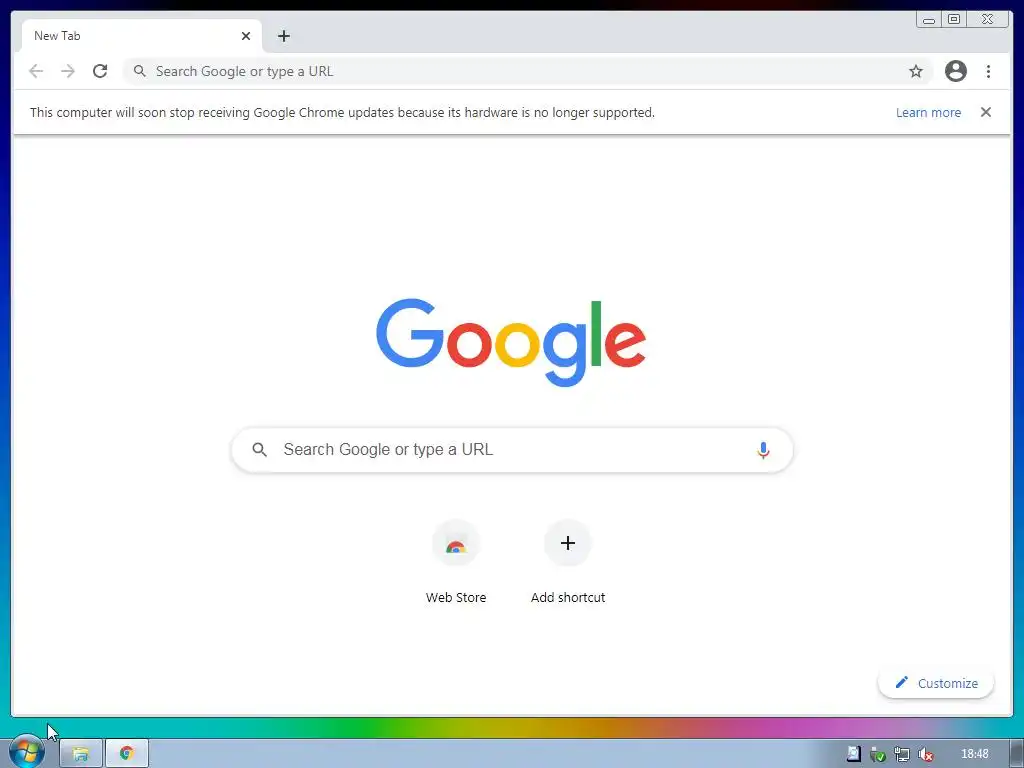Click the address bar field
Viewport: 1024px width, 768px height.
[x=528, y=71]
